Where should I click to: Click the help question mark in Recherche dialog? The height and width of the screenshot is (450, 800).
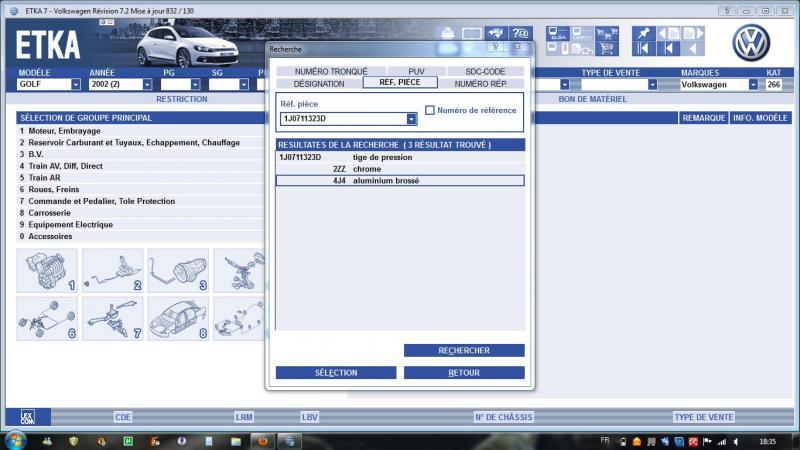pos(494,47)
